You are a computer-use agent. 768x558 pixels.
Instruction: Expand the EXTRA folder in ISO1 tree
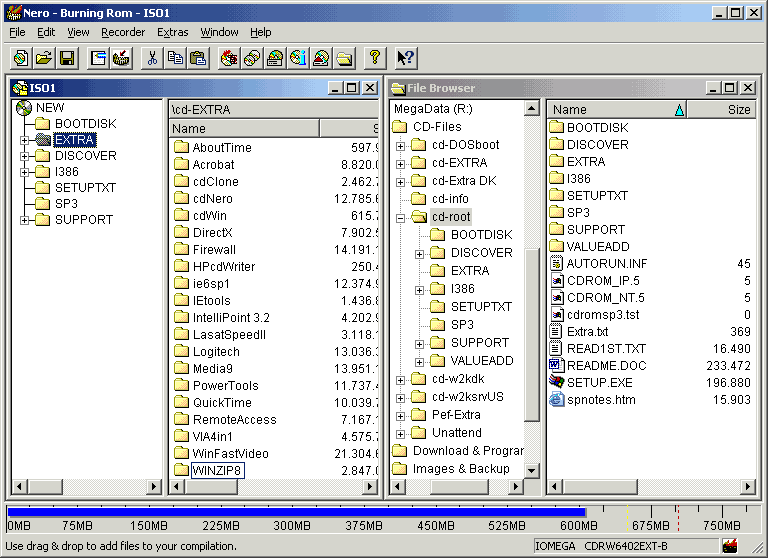coord(24,140)
